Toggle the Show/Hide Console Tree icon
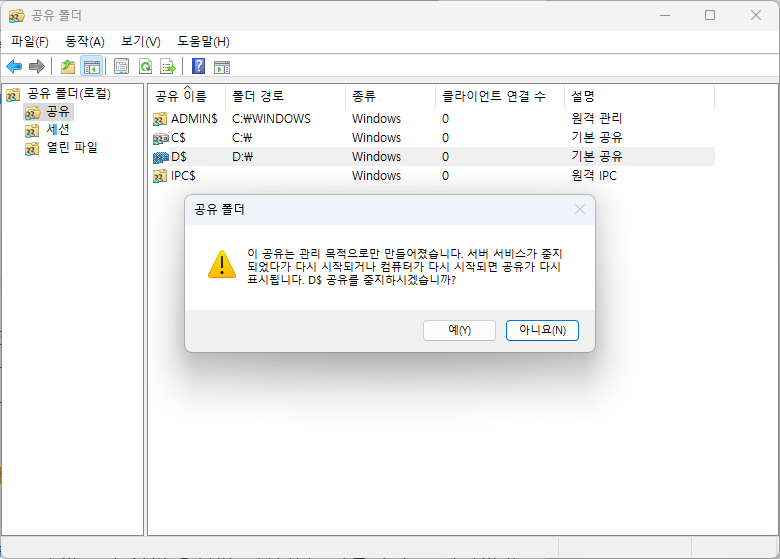 coord(92,66)
